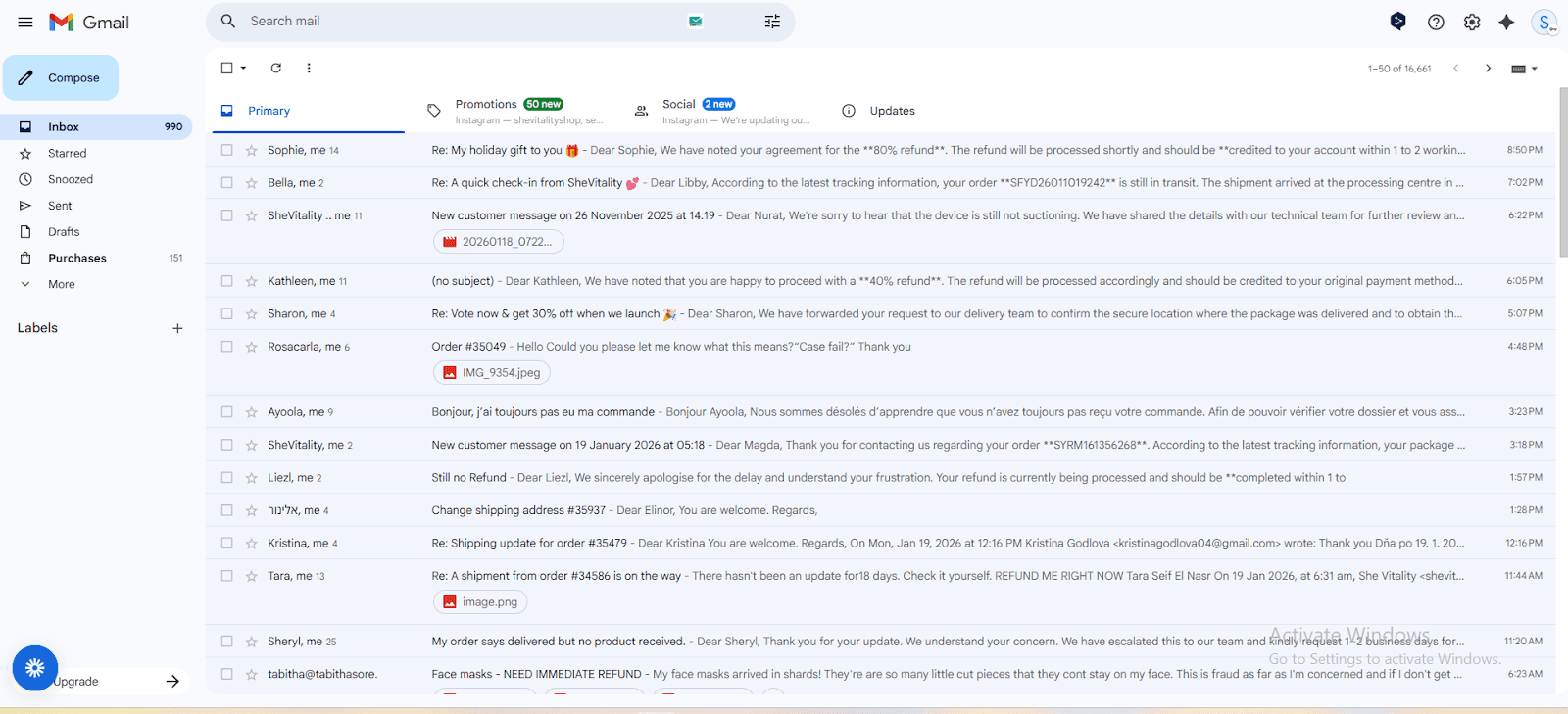Open the Inbox folder
This screenshot has height=714, width=1568.
(96, 126)
